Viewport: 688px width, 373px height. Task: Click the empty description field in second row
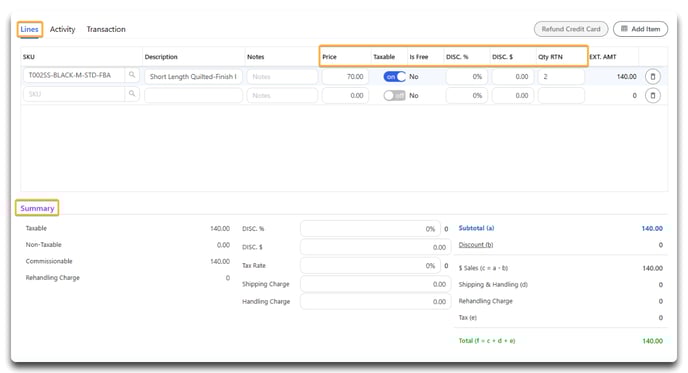193,95
